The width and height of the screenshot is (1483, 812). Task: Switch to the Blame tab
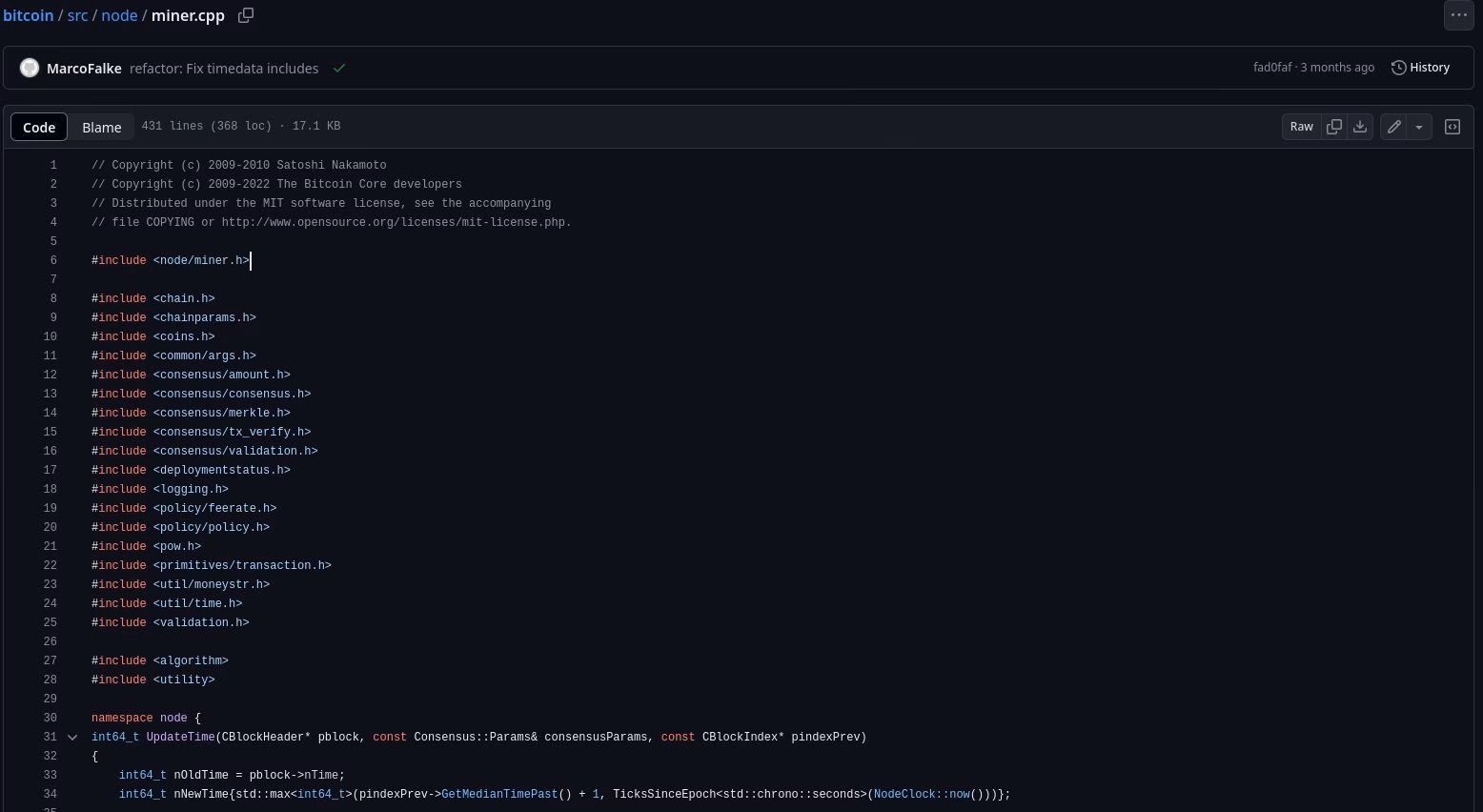coord(101,127)
